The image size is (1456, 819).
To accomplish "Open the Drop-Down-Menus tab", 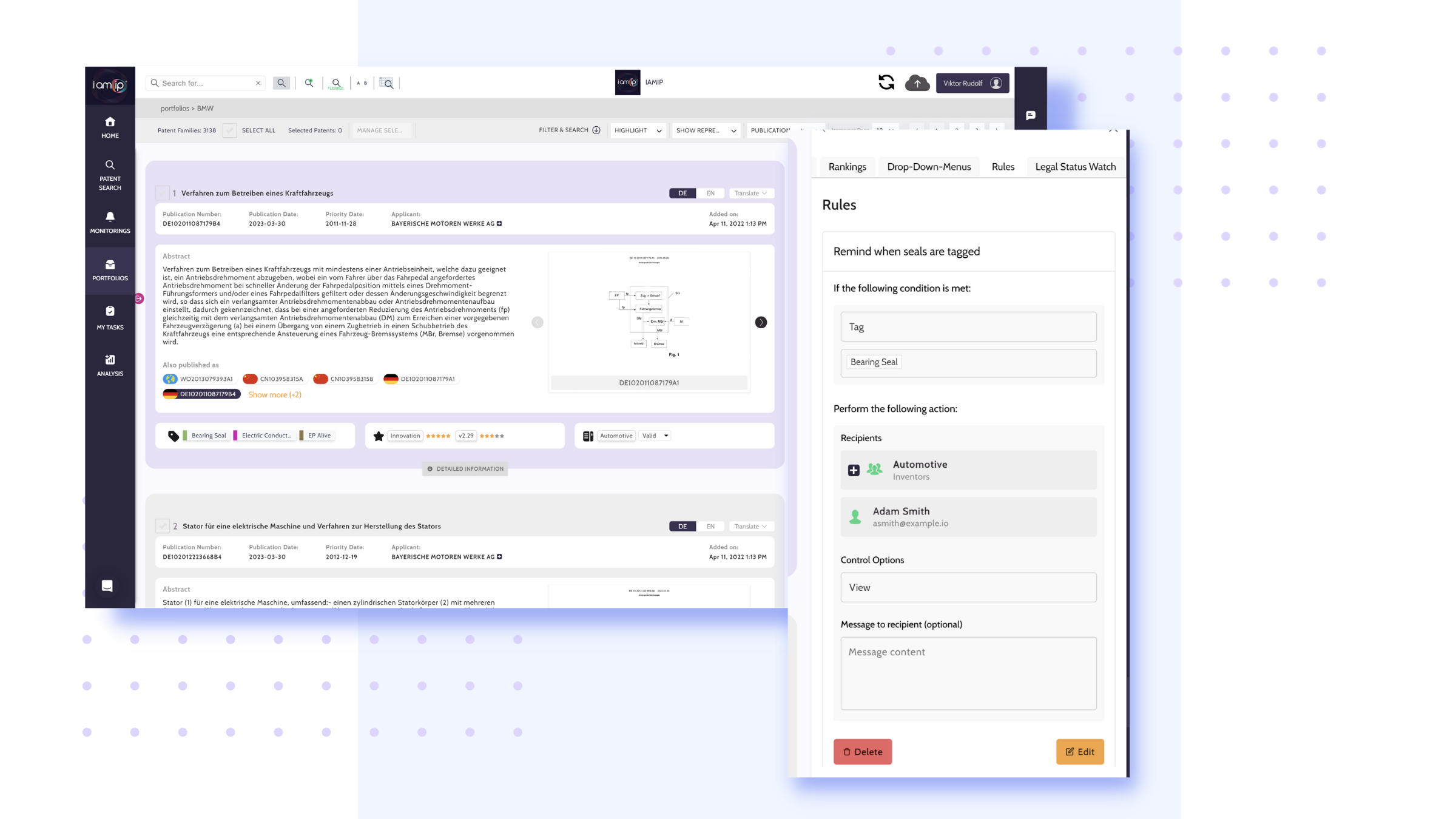I will pos(929,167).
